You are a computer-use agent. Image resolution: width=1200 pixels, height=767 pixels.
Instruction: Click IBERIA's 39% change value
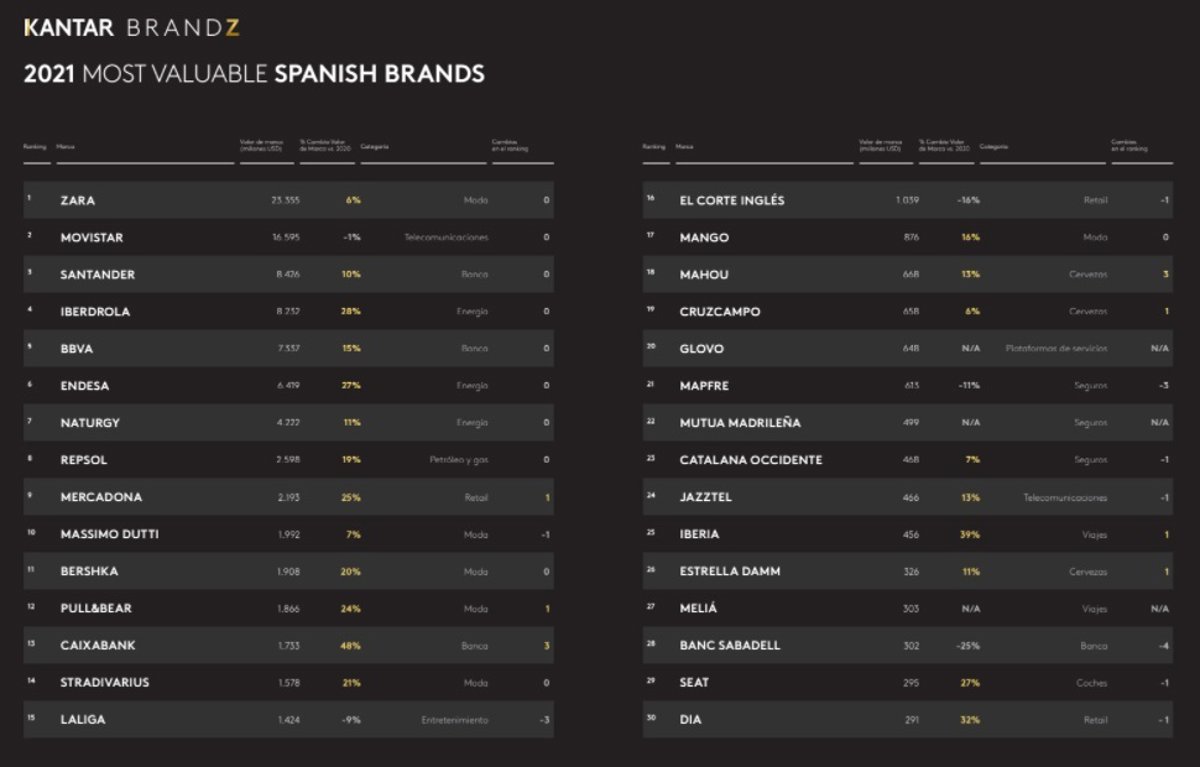click(969, 535)
